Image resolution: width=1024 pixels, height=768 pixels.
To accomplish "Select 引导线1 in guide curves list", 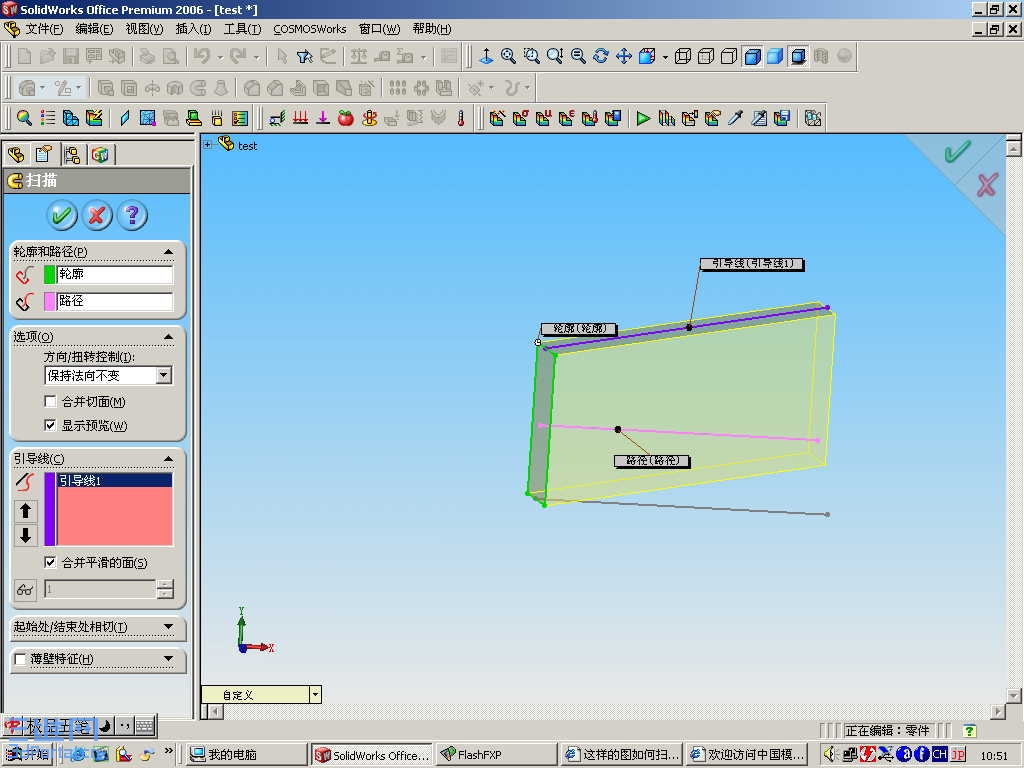I will pyautogui.click(x=114, y=480).
